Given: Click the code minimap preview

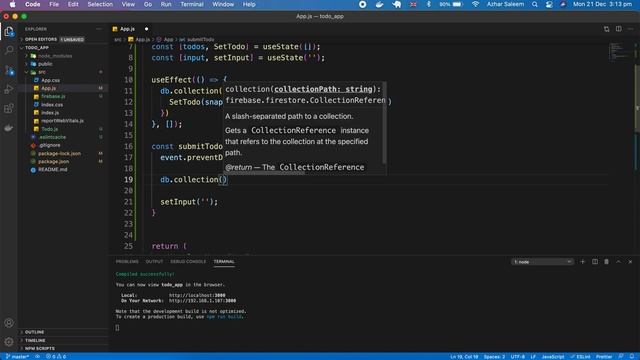Looking at the screenshot, I should (x=620, y=51).
